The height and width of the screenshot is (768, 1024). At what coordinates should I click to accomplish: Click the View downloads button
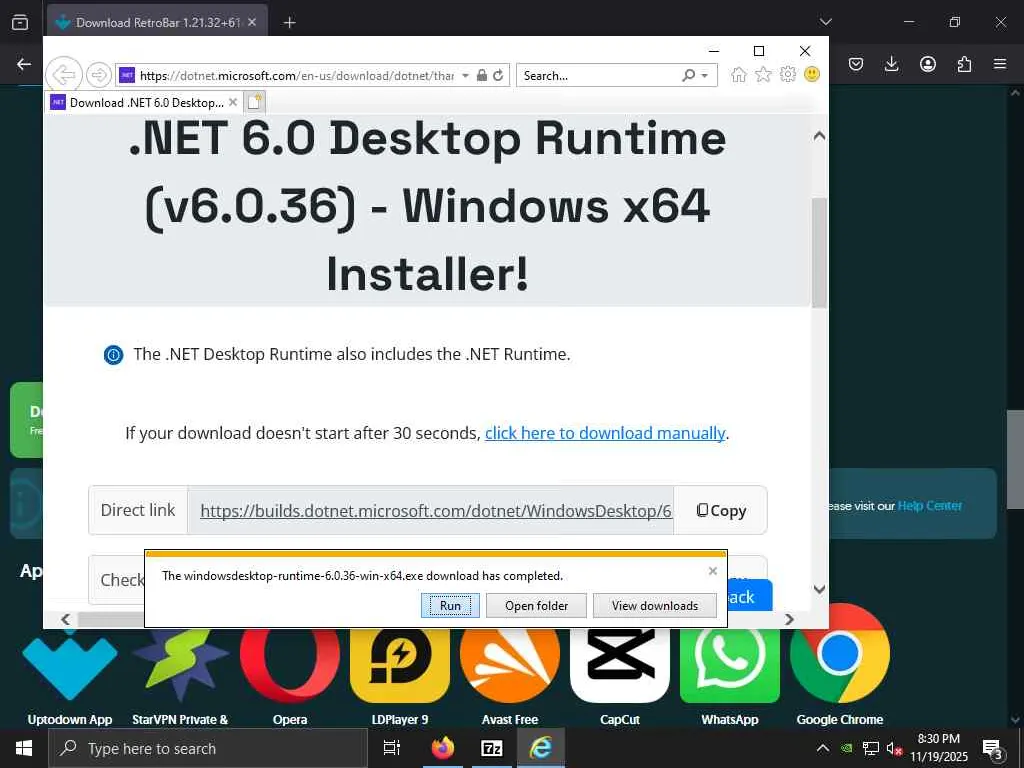point(654,605)
